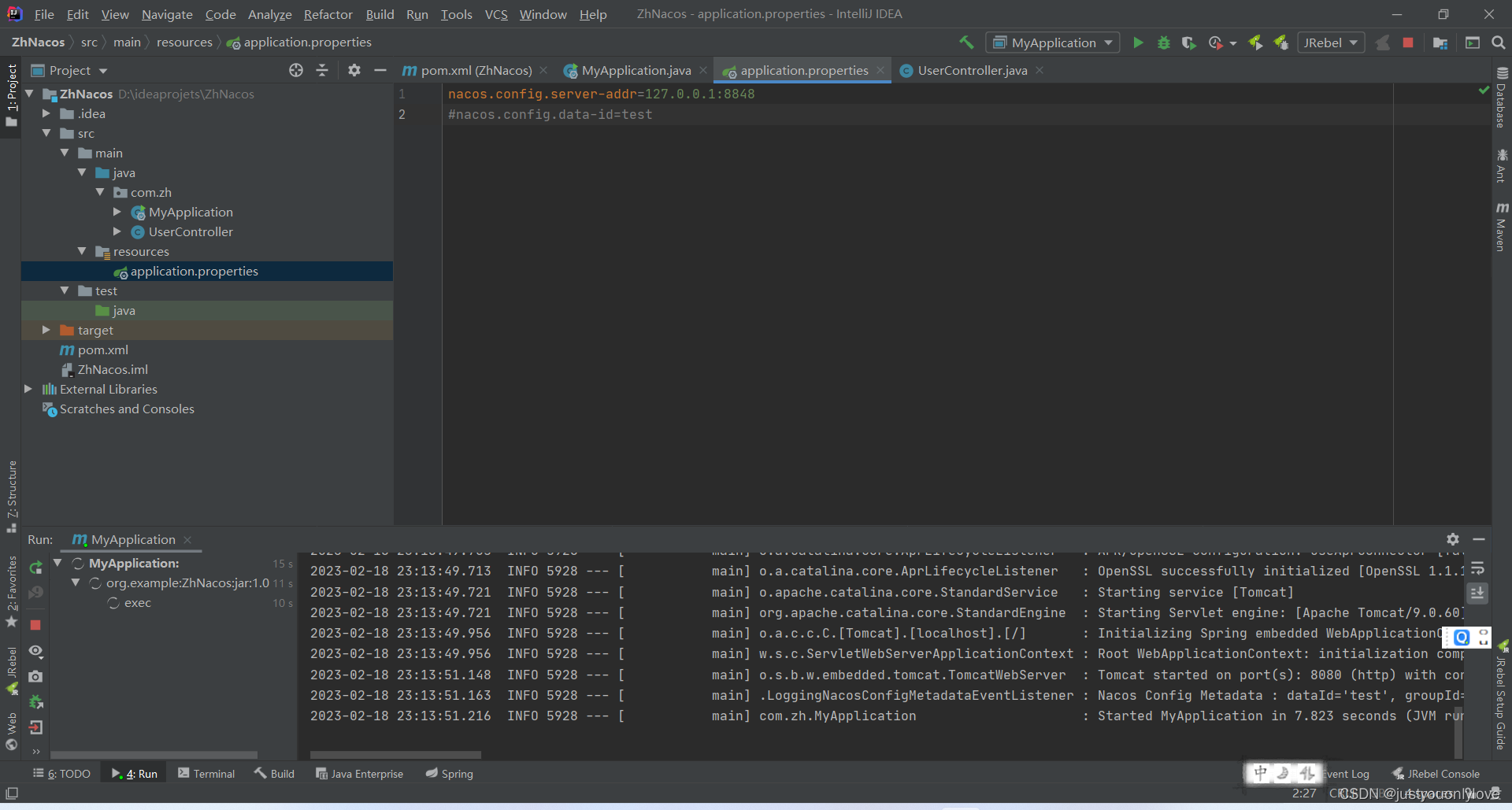This screenshot has height=810, width=1512.
Task: Debug with JRebel rocket-bug icon
Action: tap(1281, 43)
